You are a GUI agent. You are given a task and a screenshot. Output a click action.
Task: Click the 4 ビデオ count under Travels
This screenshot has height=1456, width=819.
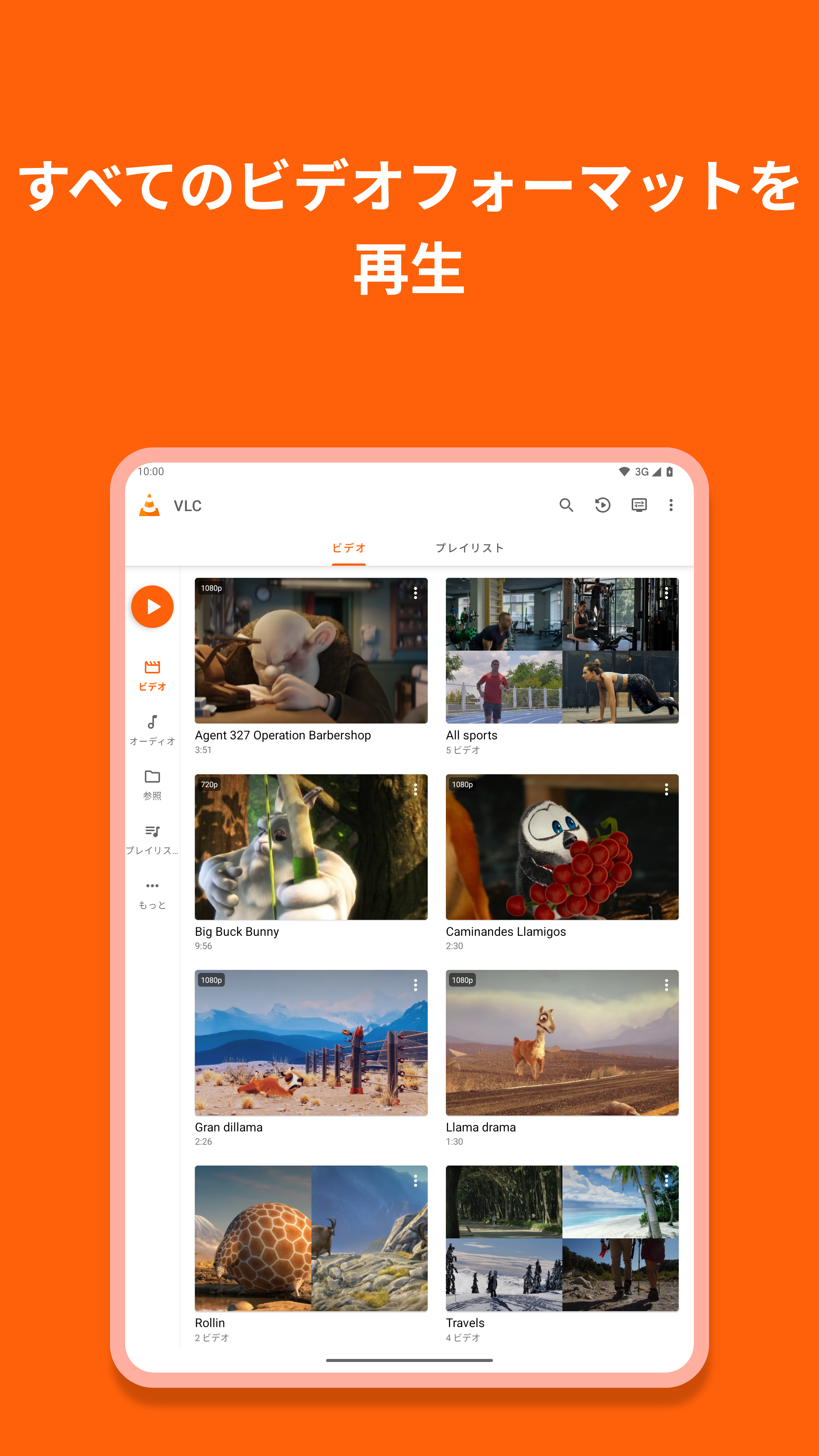[463, 1338]
